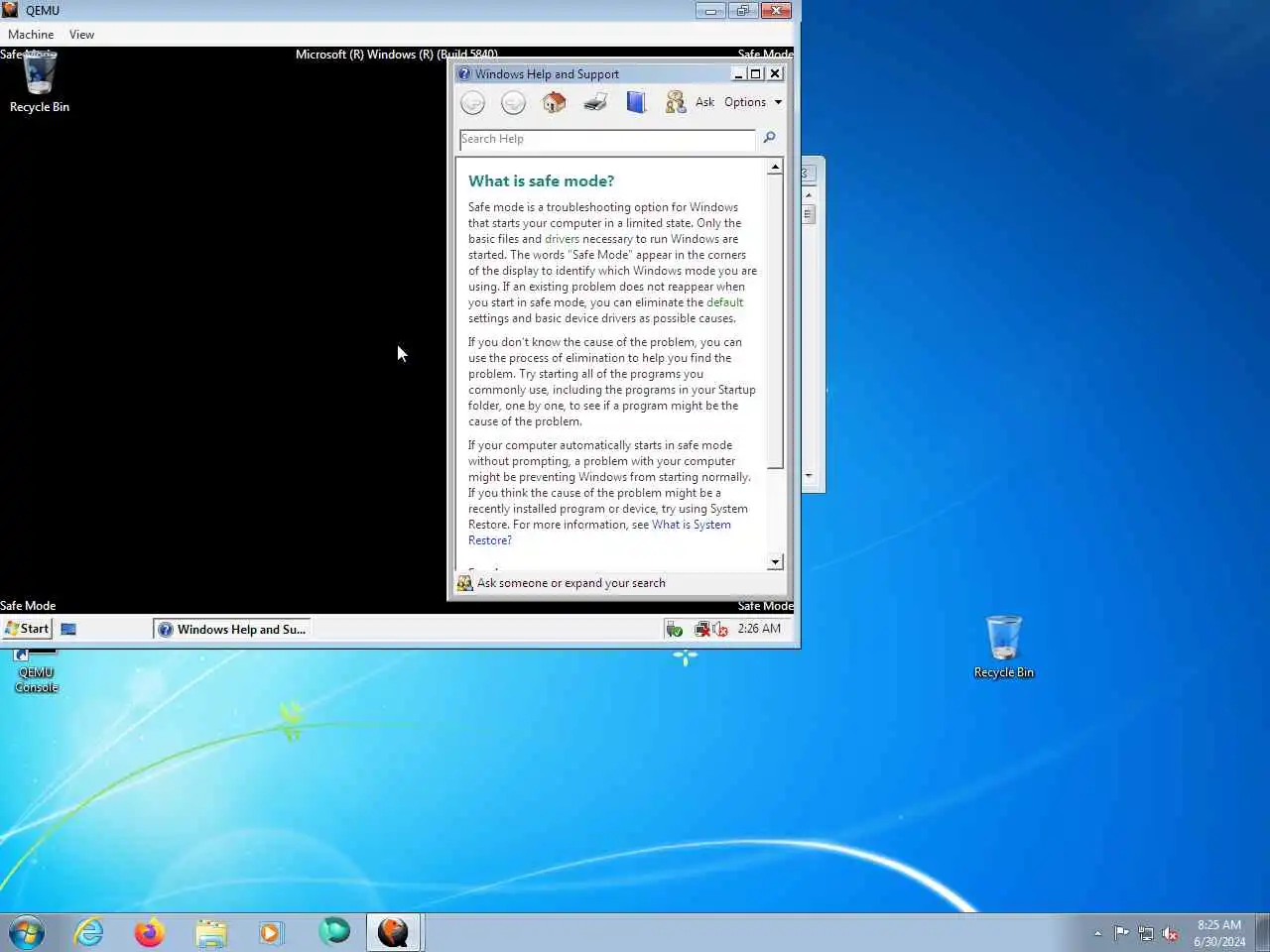
Task: Click the host tray network icon
Action: click(1146, 933)
